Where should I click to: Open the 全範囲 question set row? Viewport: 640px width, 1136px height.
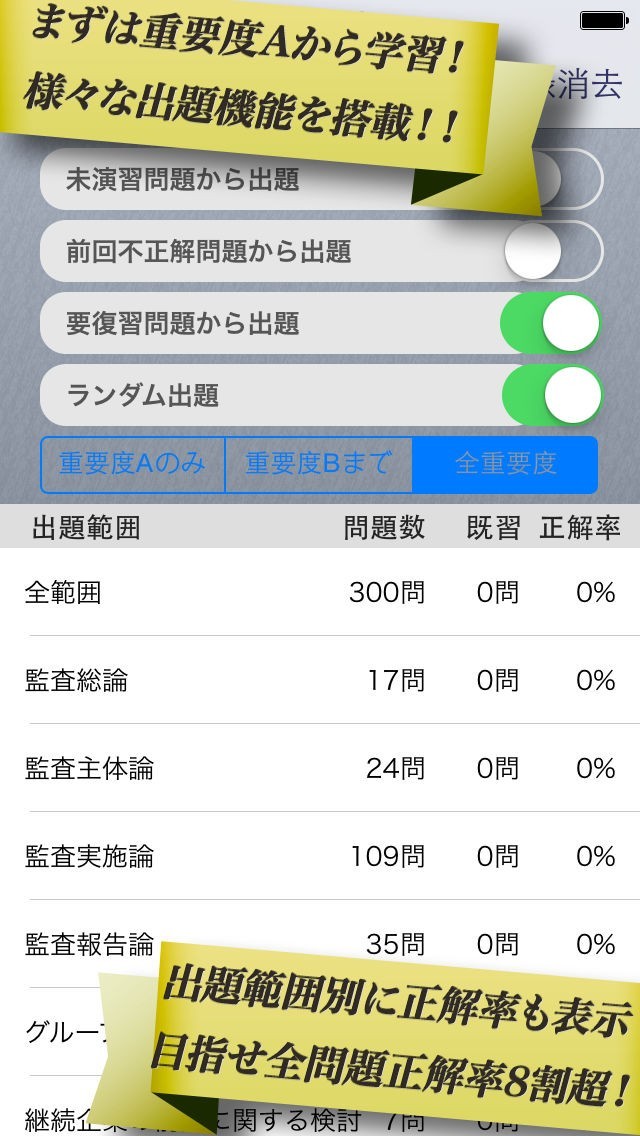pos(320,593)
